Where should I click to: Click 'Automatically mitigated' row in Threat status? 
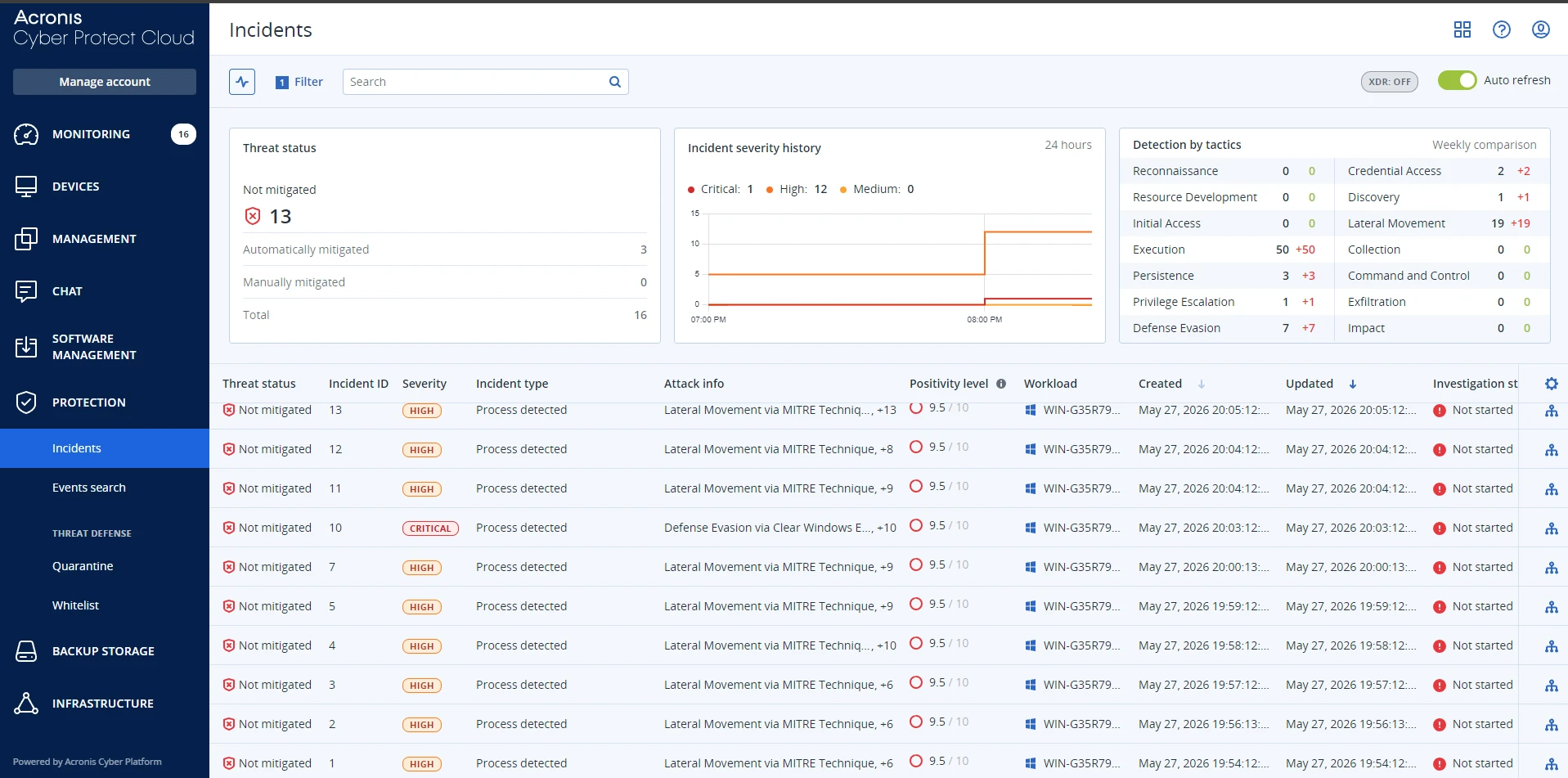coord(445,250)
